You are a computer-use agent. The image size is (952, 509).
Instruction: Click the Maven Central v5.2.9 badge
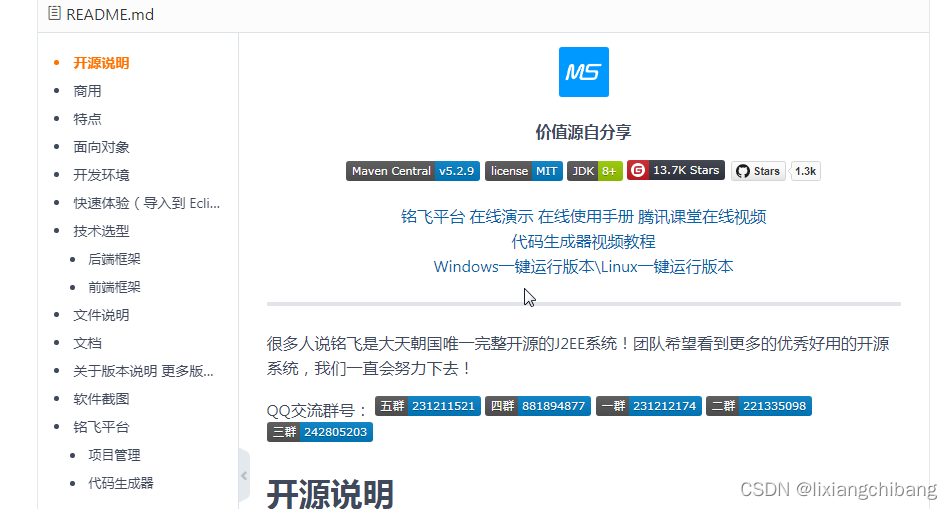[413, 171]
